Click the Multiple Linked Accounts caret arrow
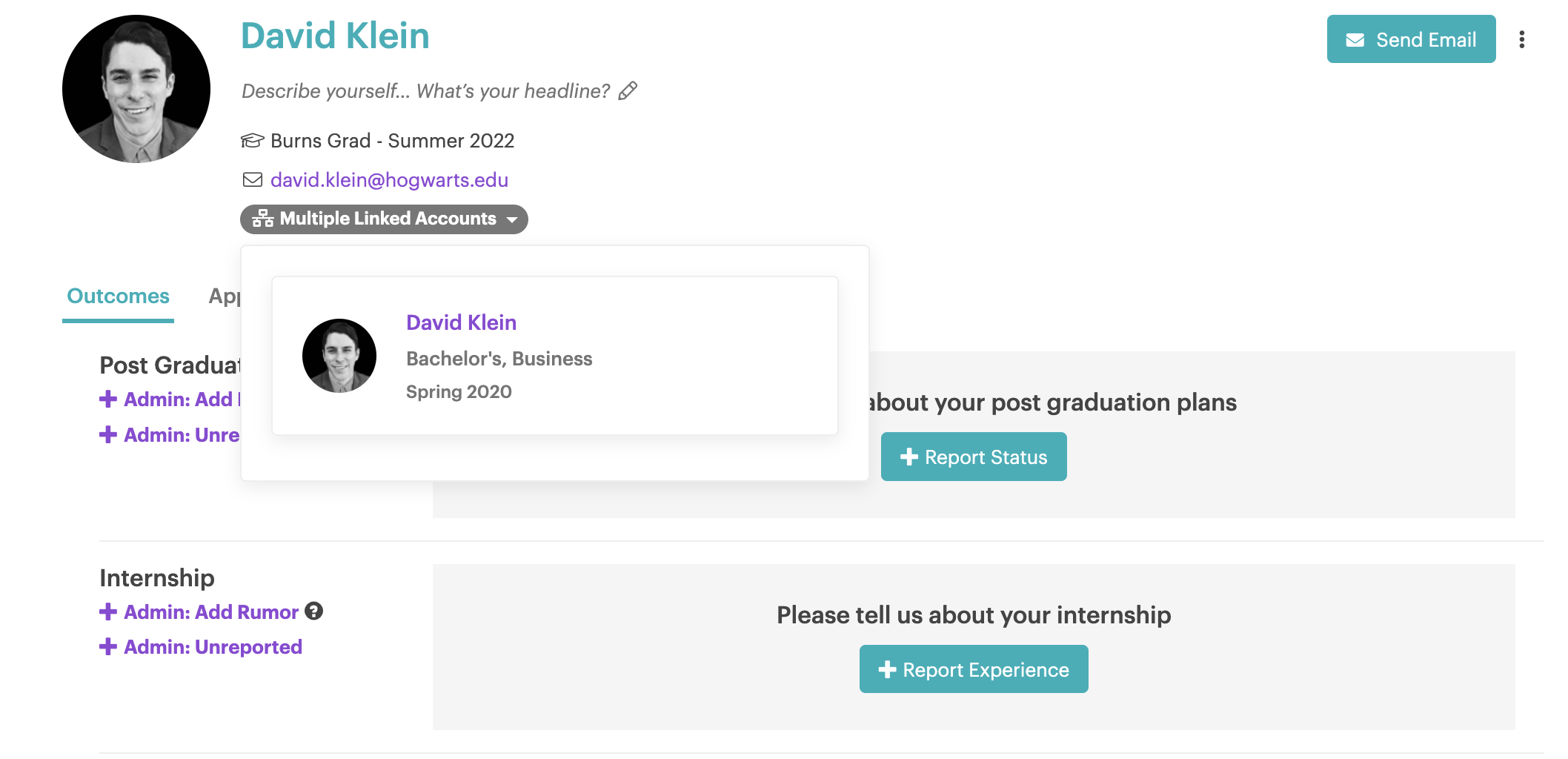The height and width of the screenshot is (759, 1568). (x=512, y=219)
